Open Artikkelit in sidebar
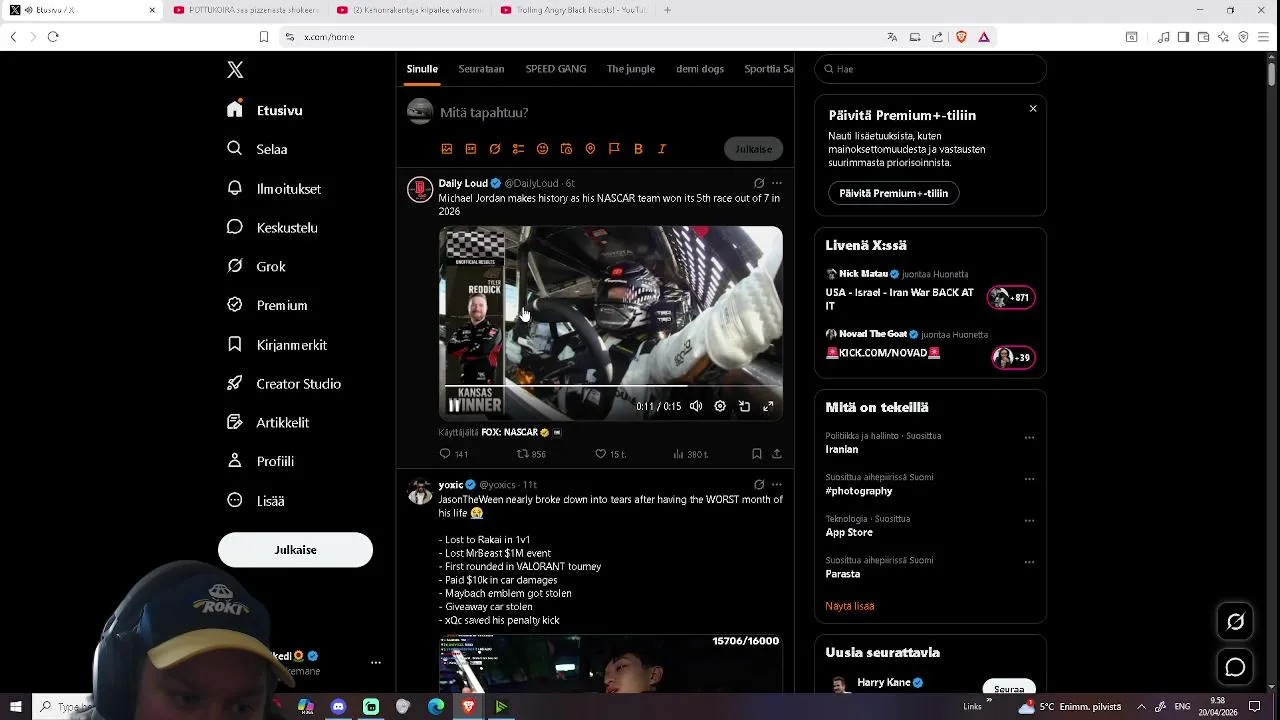This screenshot has width=1280, height=720. pos(268,422)
